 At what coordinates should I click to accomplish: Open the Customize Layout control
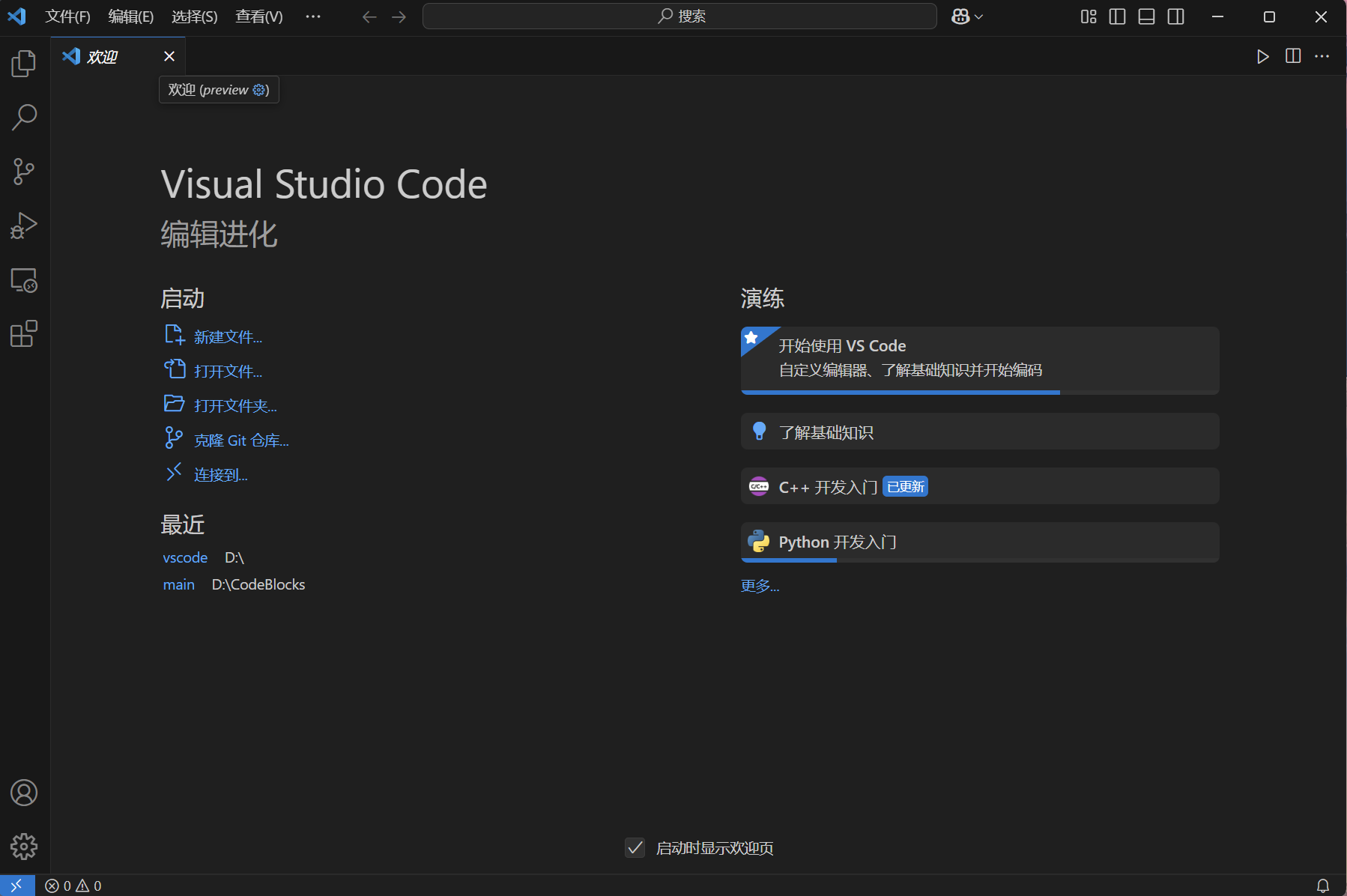click(1089, 16)
